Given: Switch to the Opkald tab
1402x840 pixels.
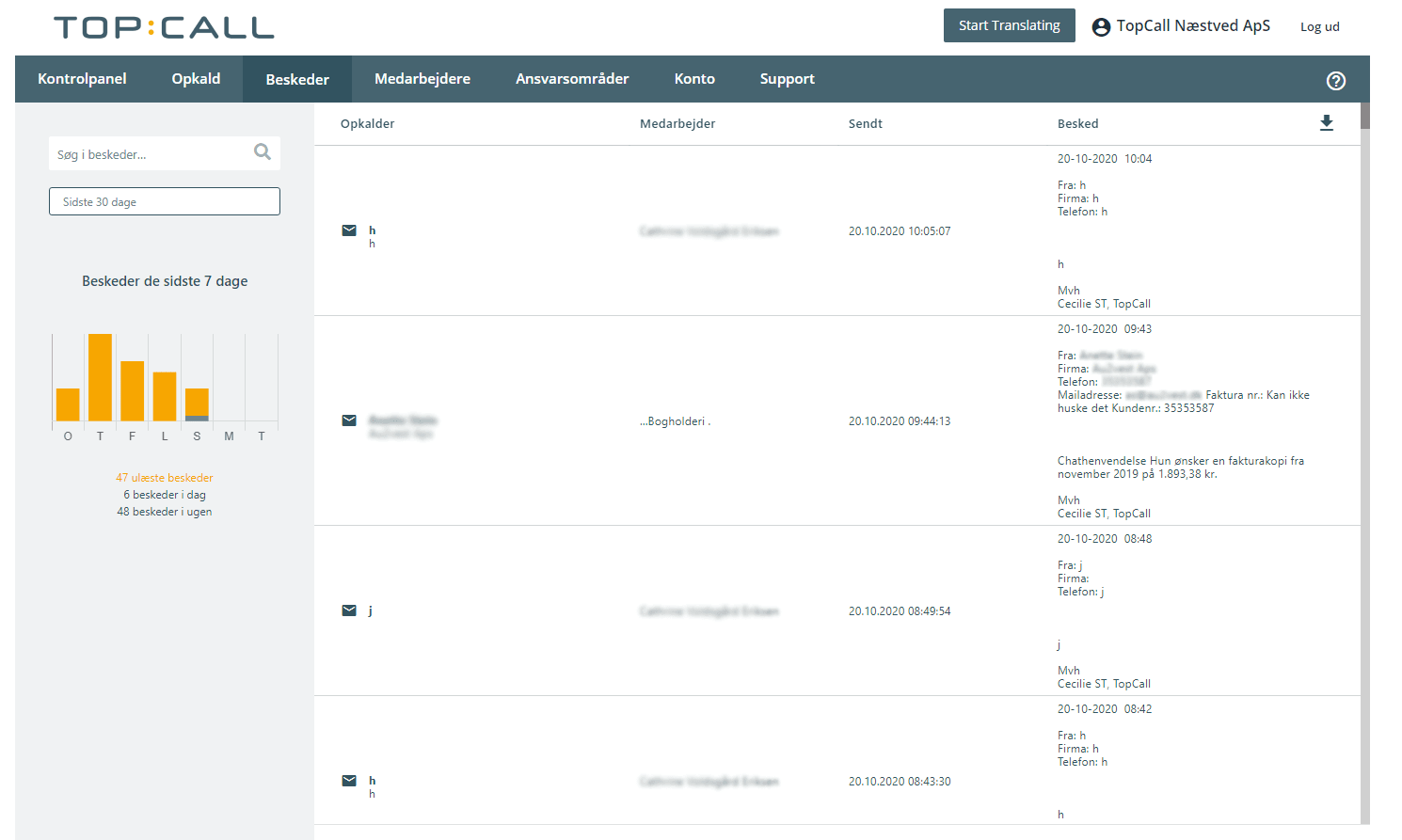Looking at the screenshot, I should point(196,79).
